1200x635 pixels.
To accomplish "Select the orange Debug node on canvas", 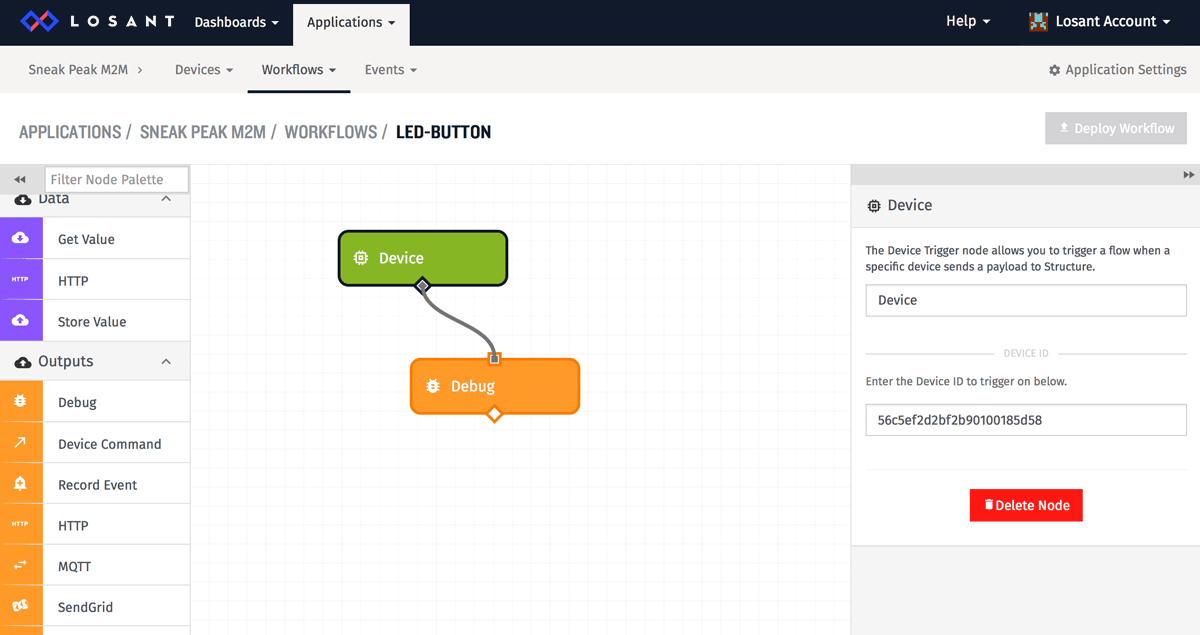I will click(495, 386).
